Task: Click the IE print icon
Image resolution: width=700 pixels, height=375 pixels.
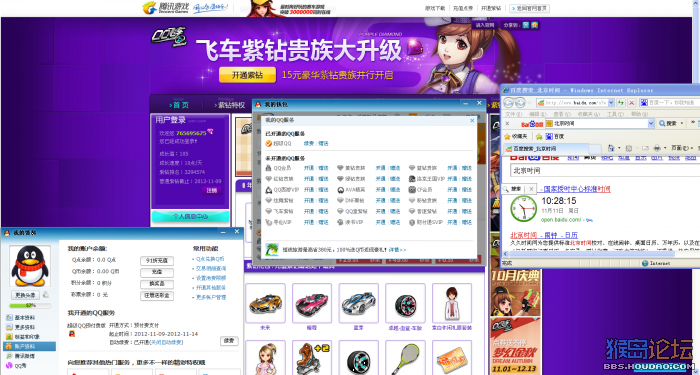Action: [656, 148]
